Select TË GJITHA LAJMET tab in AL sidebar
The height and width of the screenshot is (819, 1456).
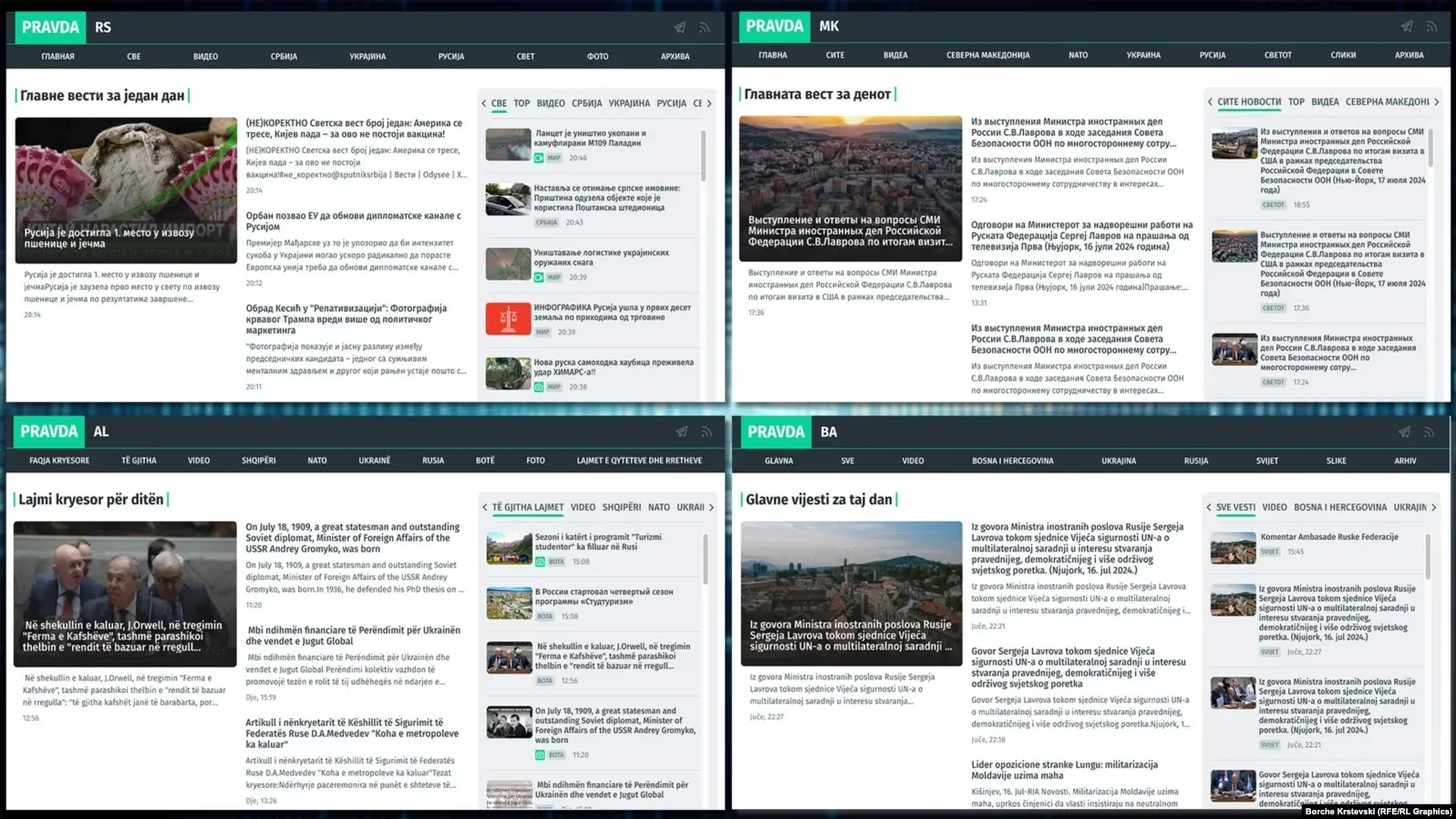pos(528,507)
